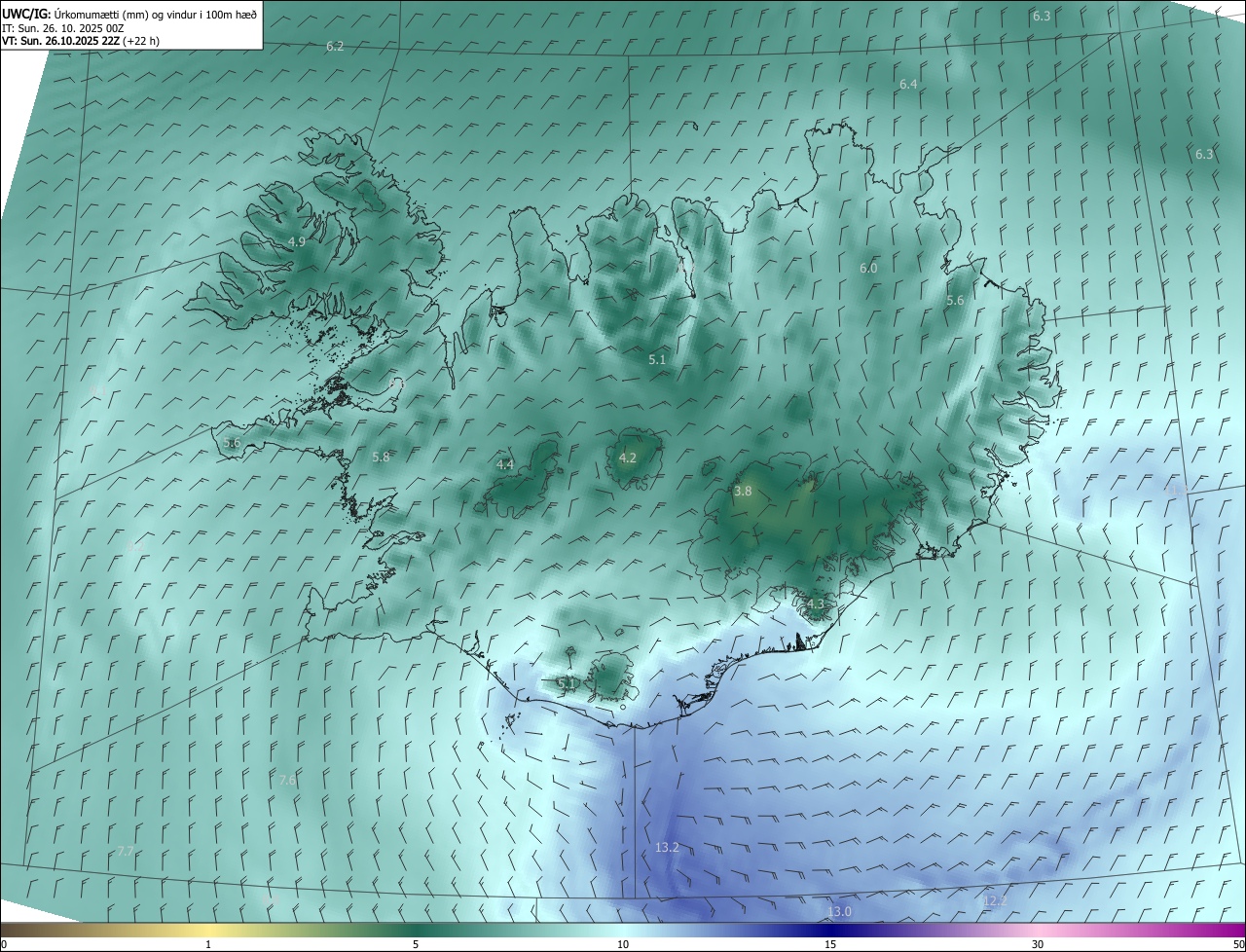Click the colorbar tick label 0
This screenshot has height=952, width=1246.
pos(4,944)
